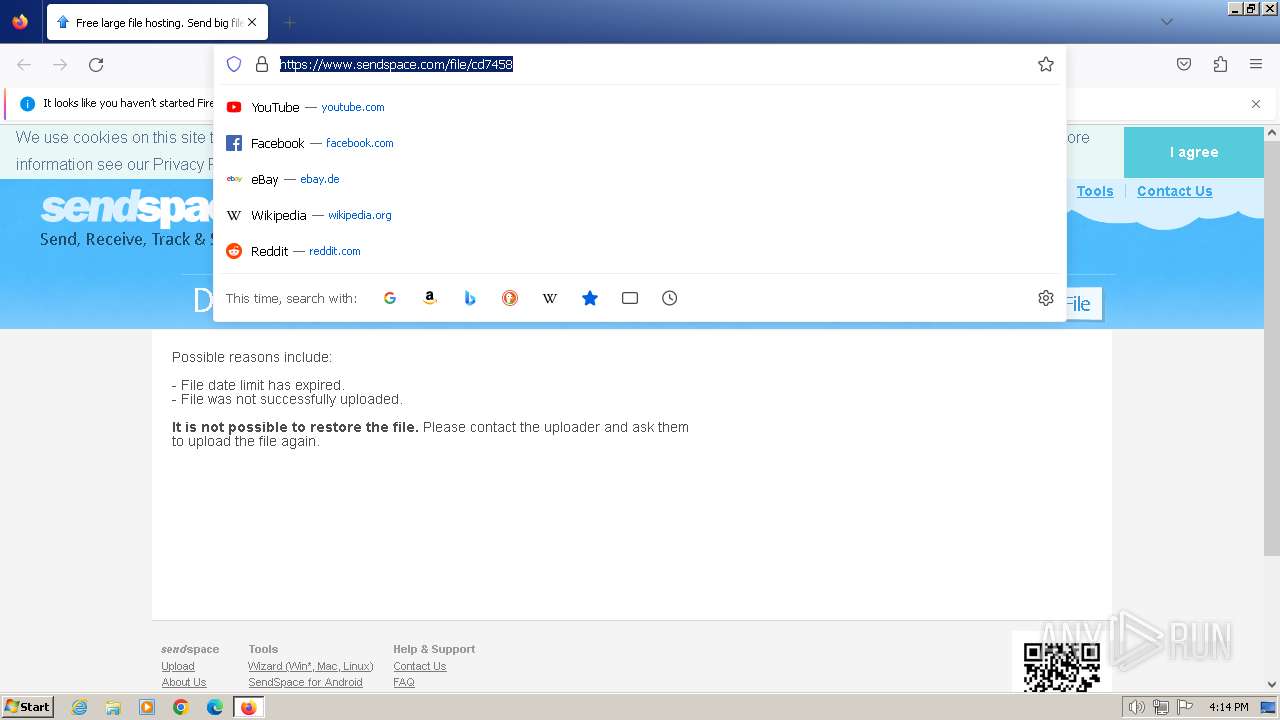Click the page scrollbar up arrow
Screen dimensions: 1280x720
point(1272,132)
